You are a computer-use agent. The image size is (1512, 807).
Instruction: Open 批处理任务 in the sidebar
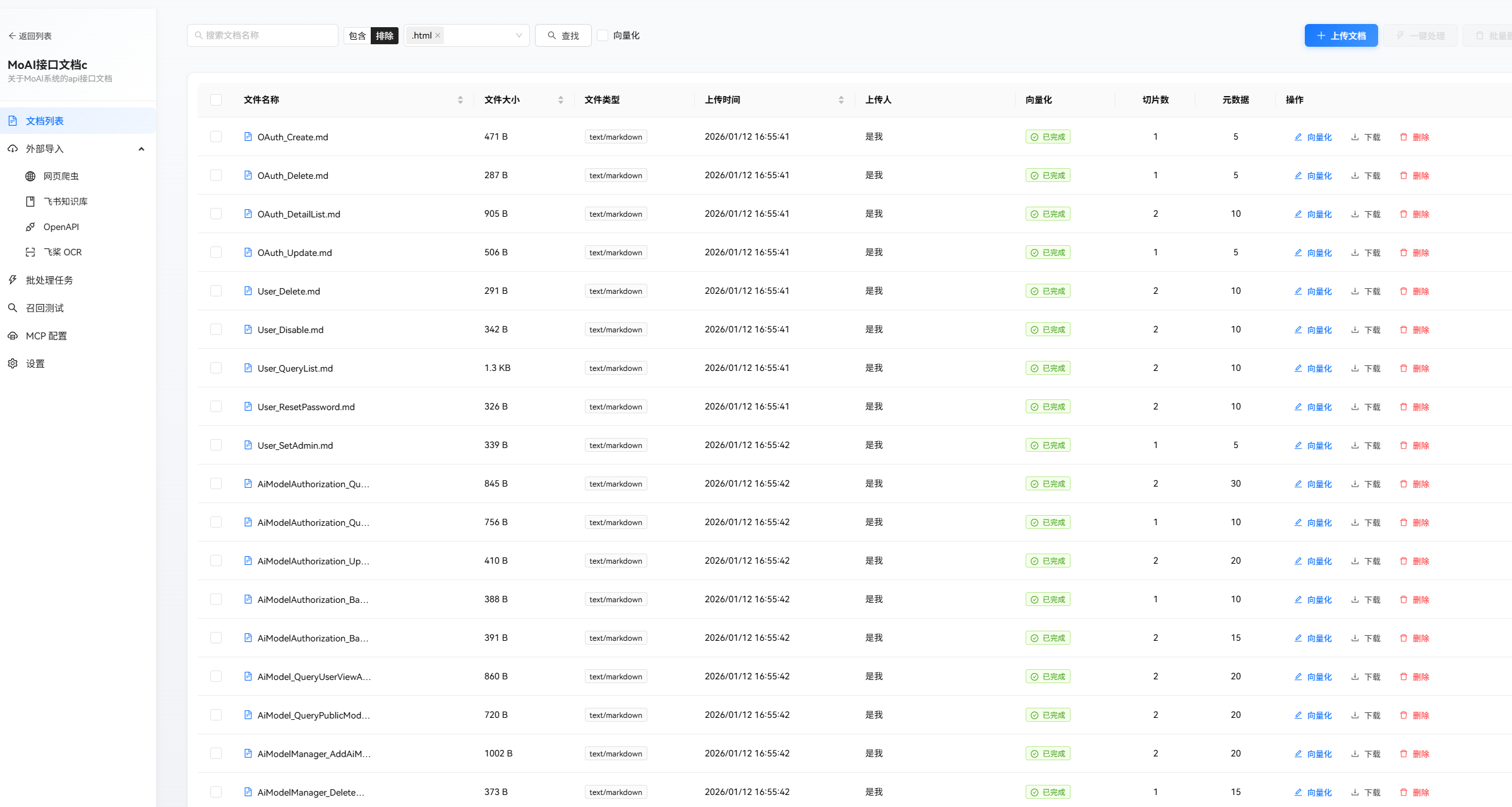[x=49, y=281]
